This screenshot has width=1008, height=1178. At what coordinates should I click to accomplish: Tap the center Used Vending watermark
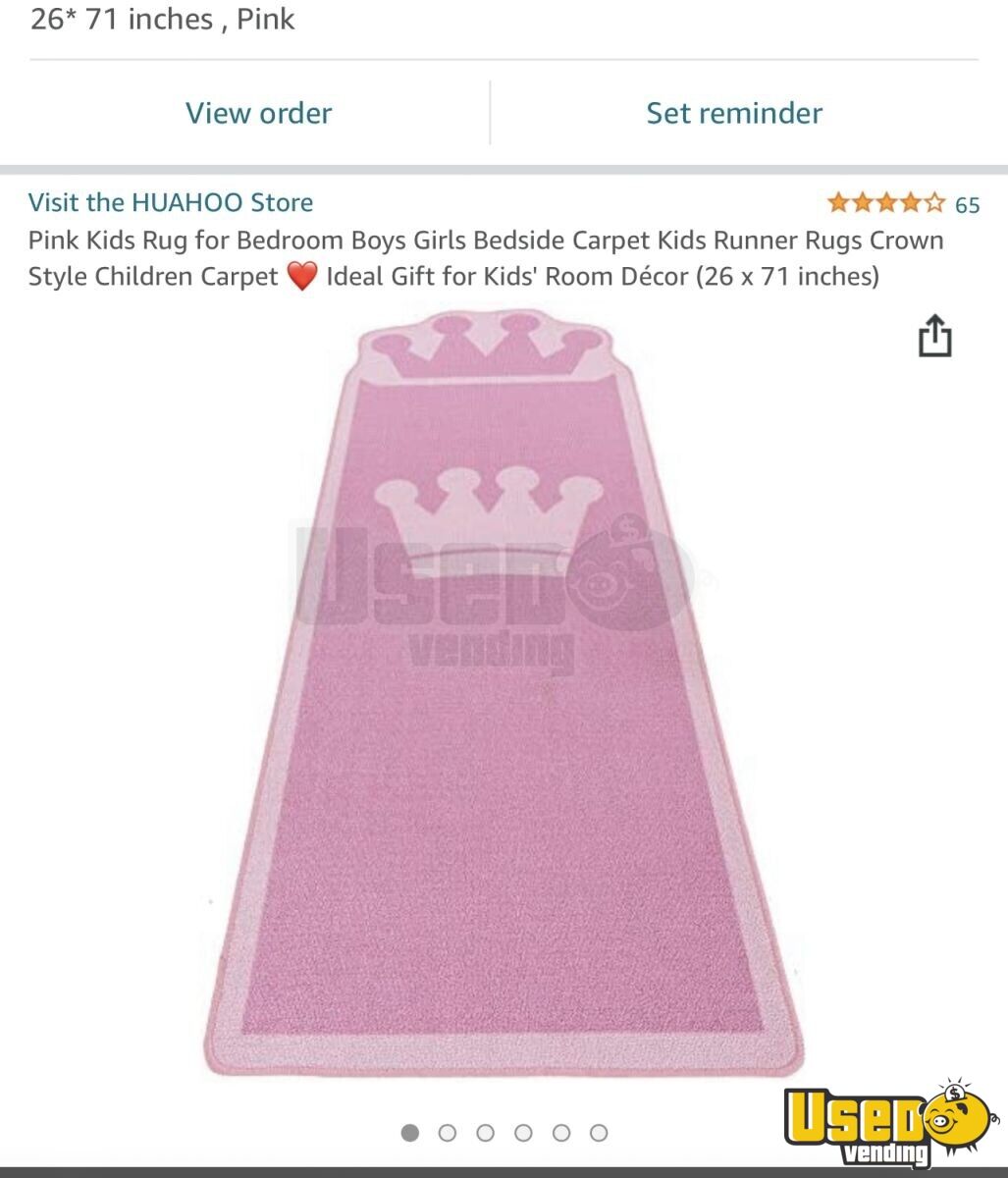[496, 587]
